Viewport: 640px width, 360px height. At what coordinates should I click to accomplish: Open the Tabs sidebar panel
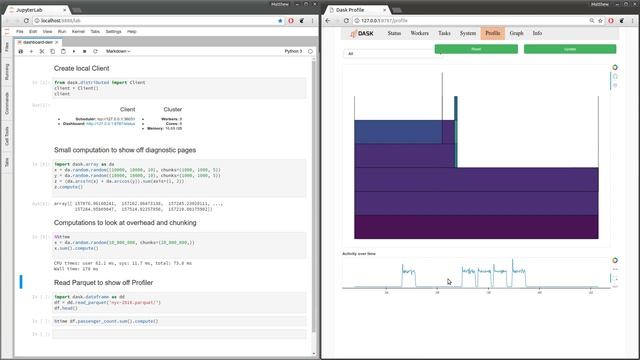7,162
